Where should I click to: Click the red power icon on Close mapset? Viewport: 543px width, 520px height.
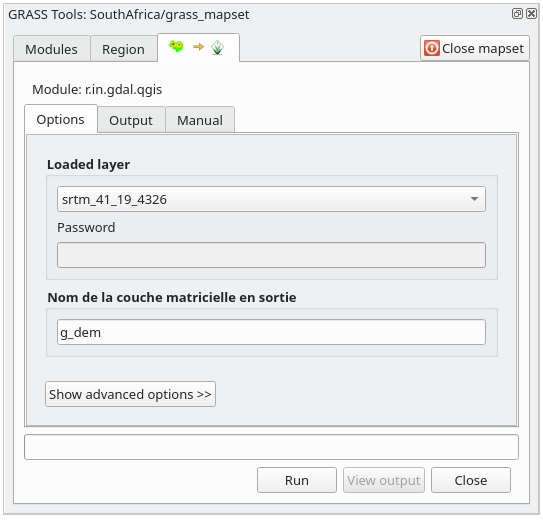(x=431, y=48)
